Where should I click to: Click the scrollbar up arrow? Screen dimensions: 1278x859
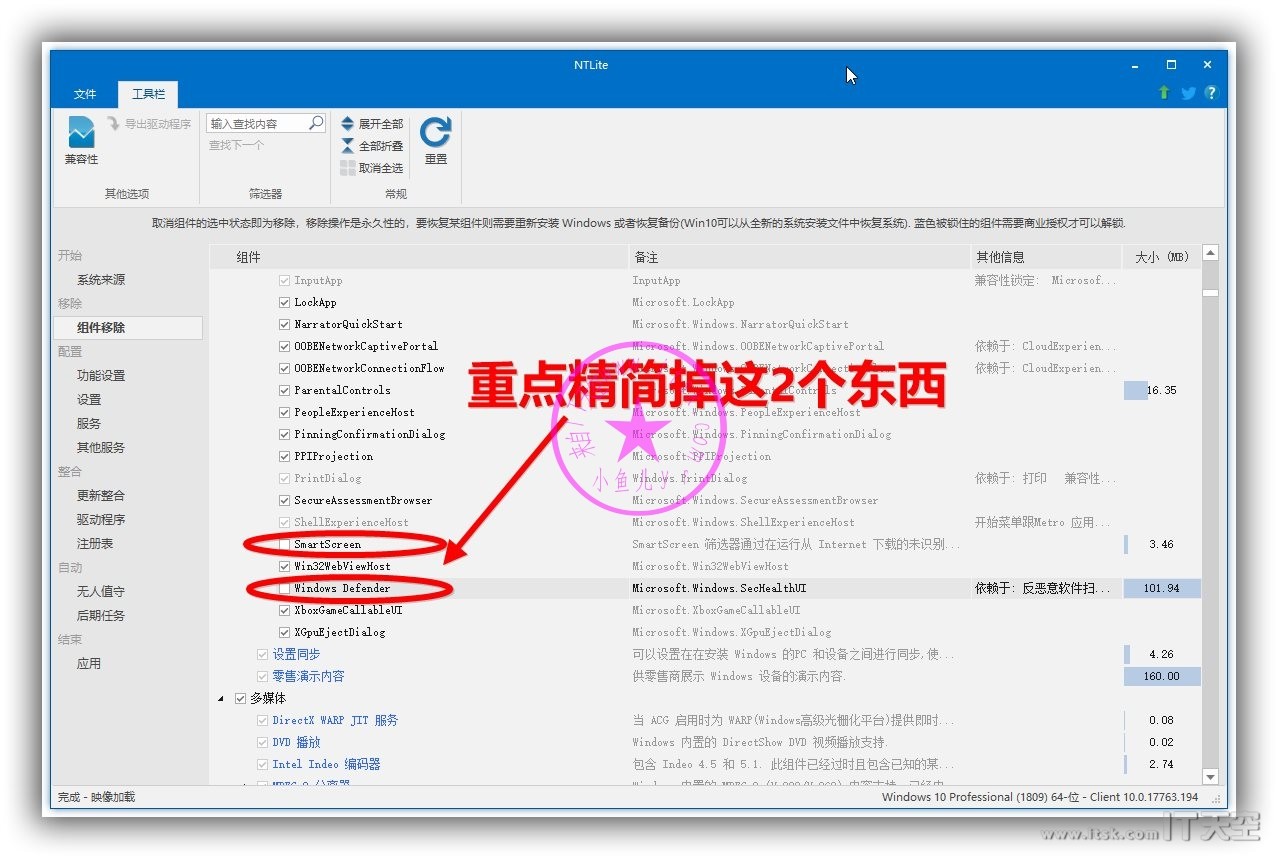click(1210, 254)
